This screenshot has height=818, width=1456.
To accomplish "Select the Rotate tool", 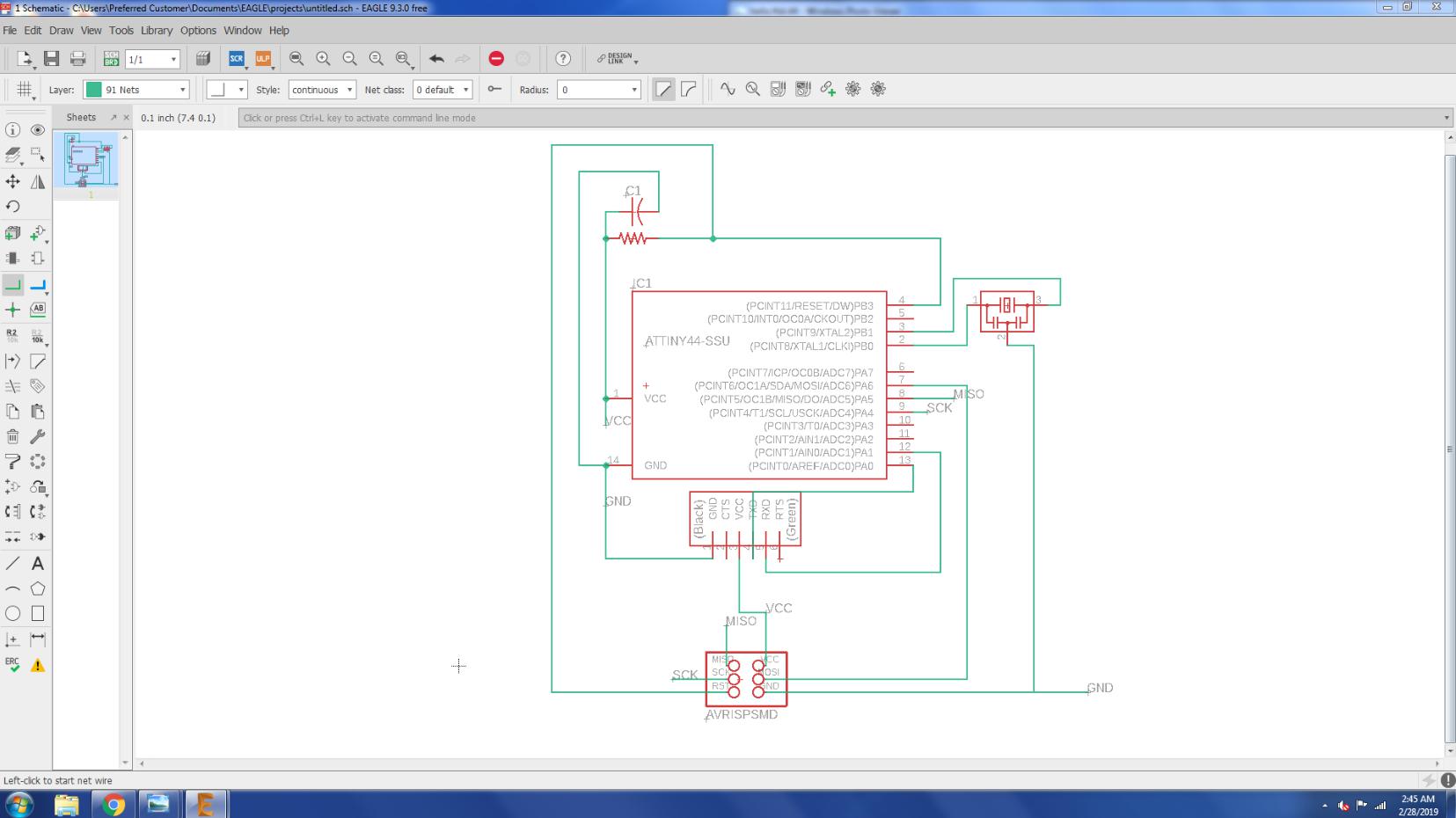I will [x=12, y=207].
